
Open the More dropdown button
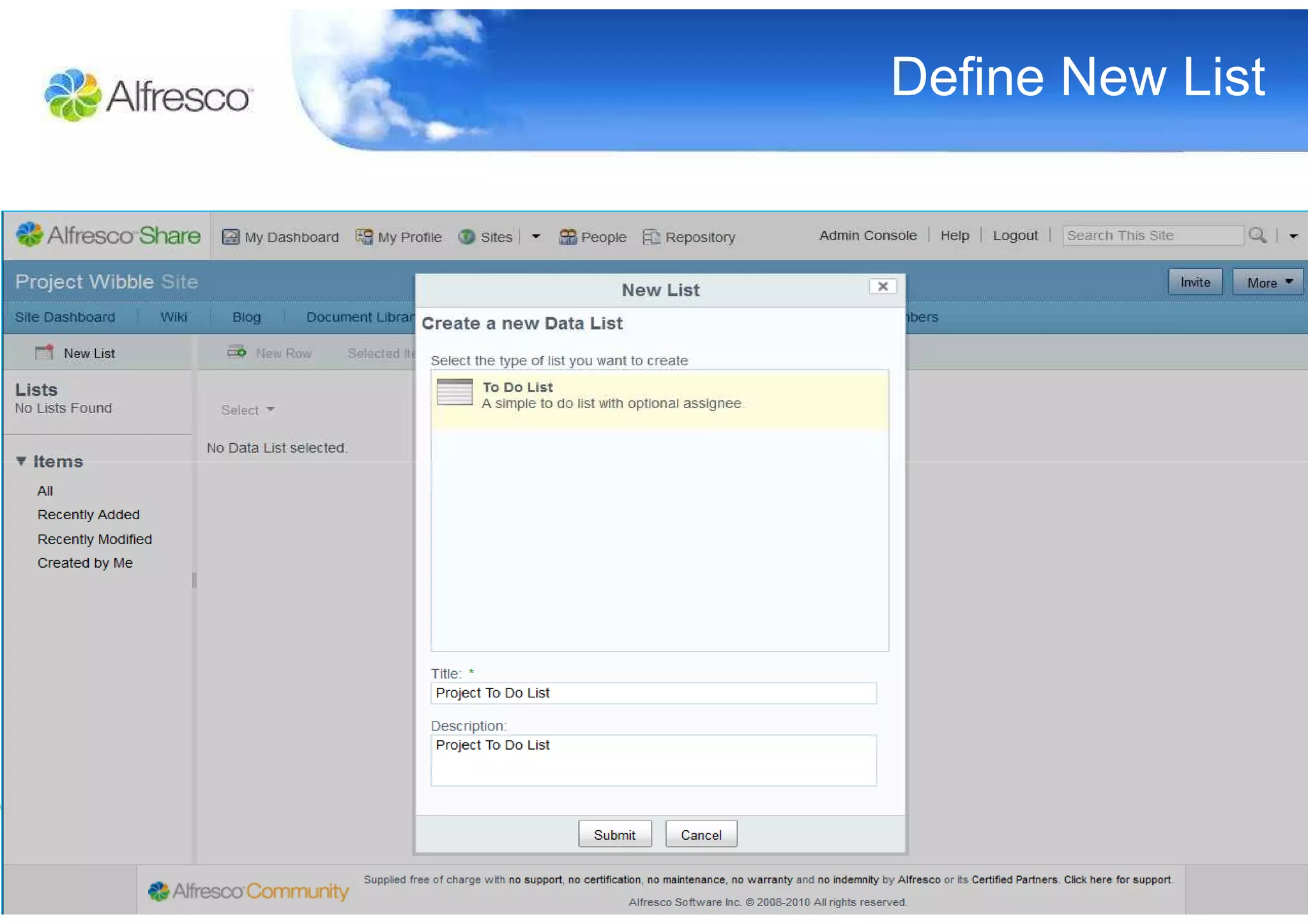(x=1268, y=282)
